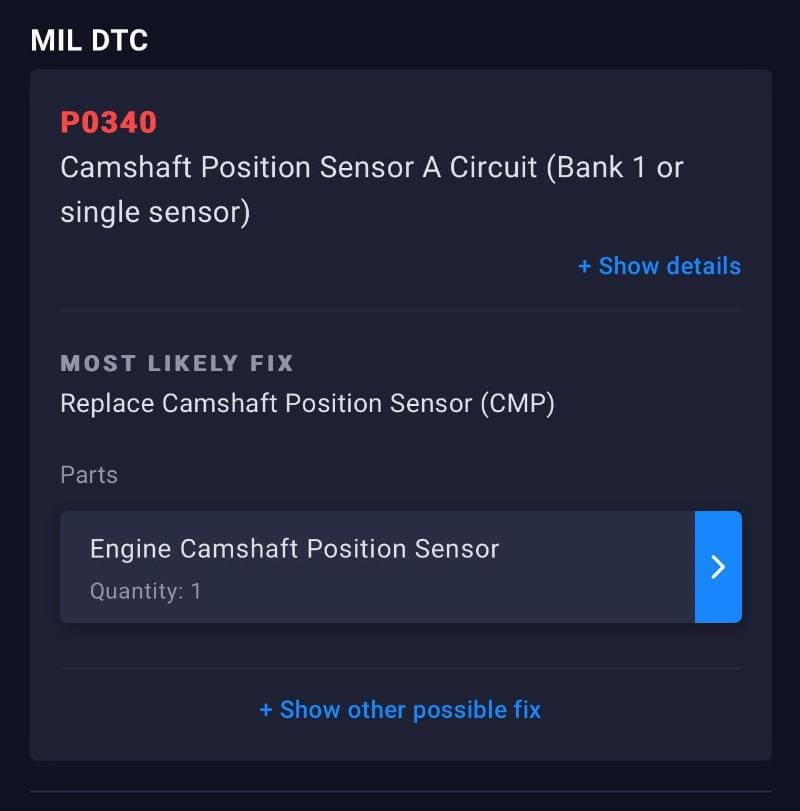Expand Show other possible fix
The image size is (800, 811).
[x=400, y=710]
